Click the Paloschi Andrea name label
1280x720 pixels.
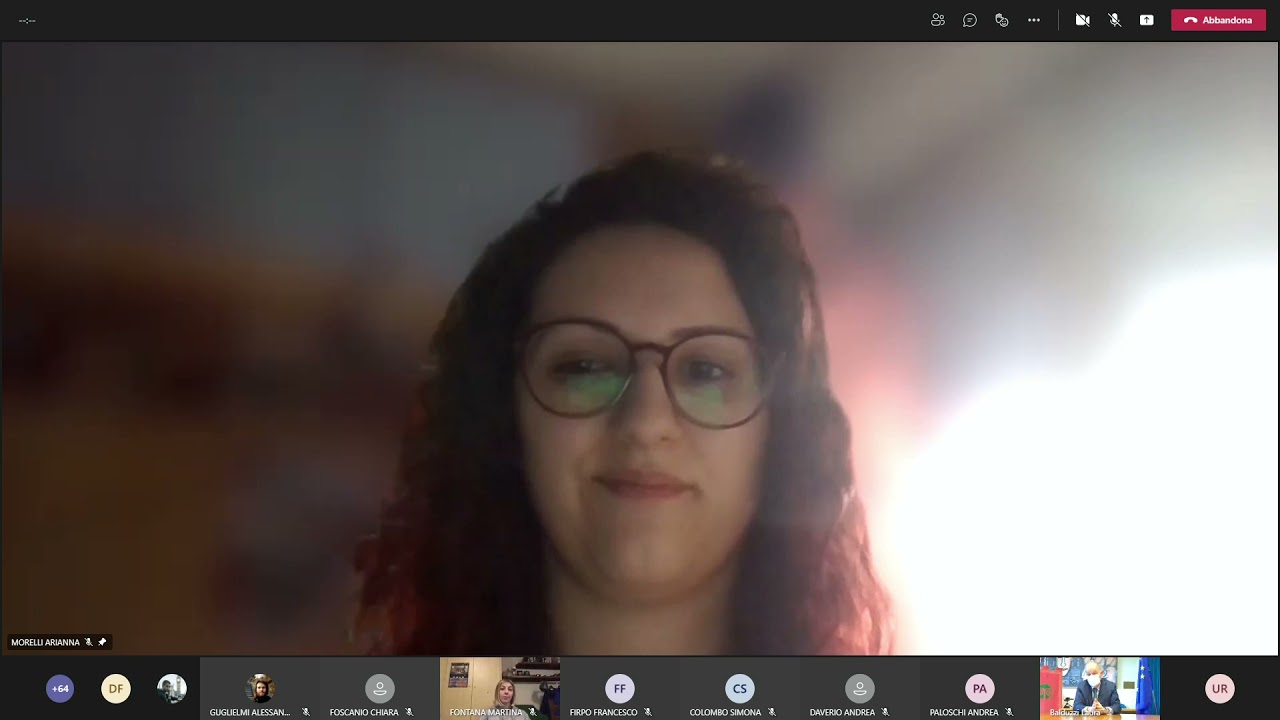coord(964,712)
